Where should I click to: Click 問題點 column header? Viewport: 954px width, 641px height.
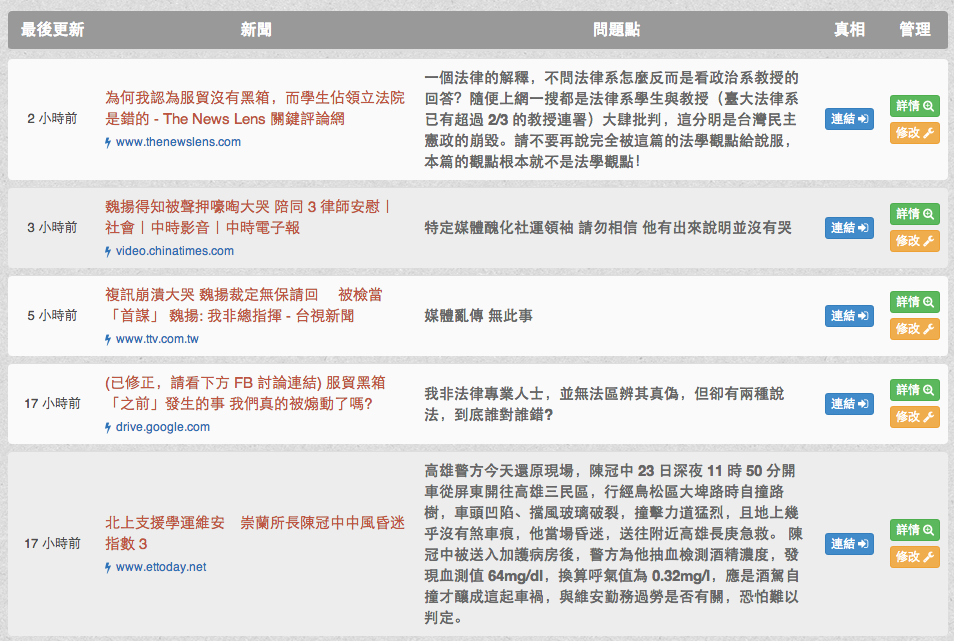pyautogui.click(x=616, y=29)
